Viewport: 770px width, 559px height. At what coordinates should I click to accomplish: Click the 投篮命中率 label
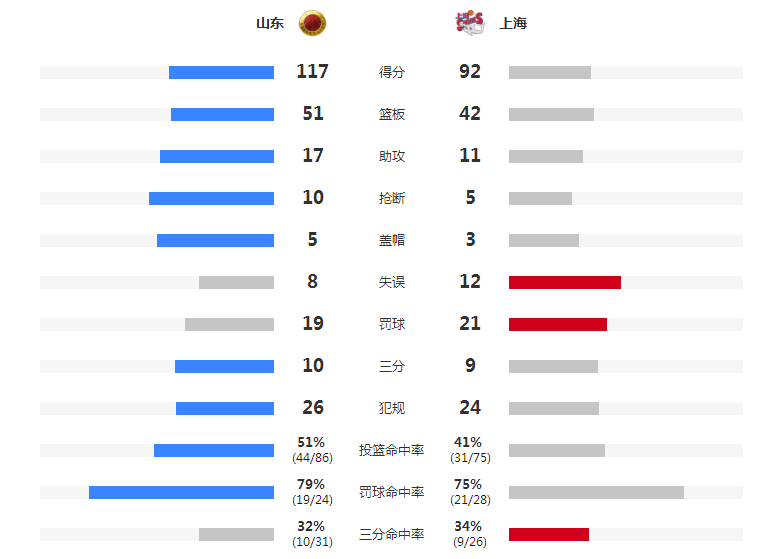[x=391, y=450]
